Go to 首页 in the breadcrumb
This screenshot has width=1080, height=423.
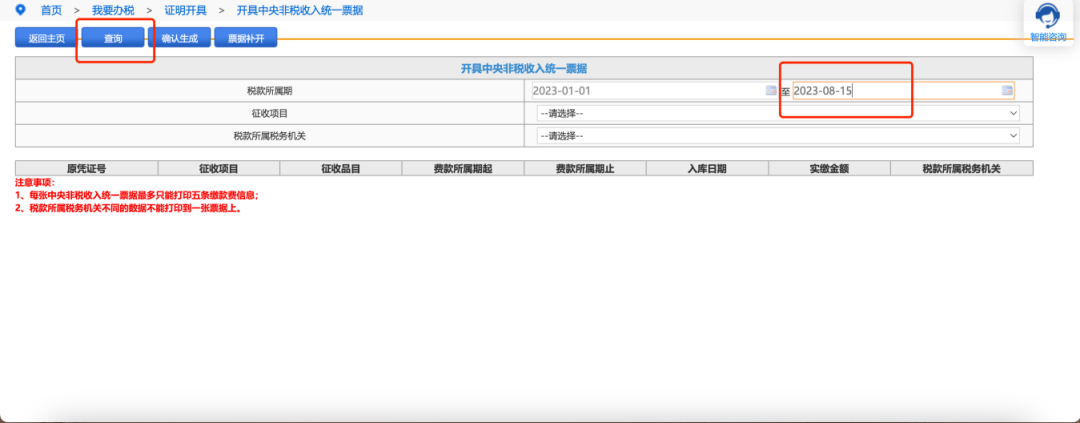coord(51,10)
